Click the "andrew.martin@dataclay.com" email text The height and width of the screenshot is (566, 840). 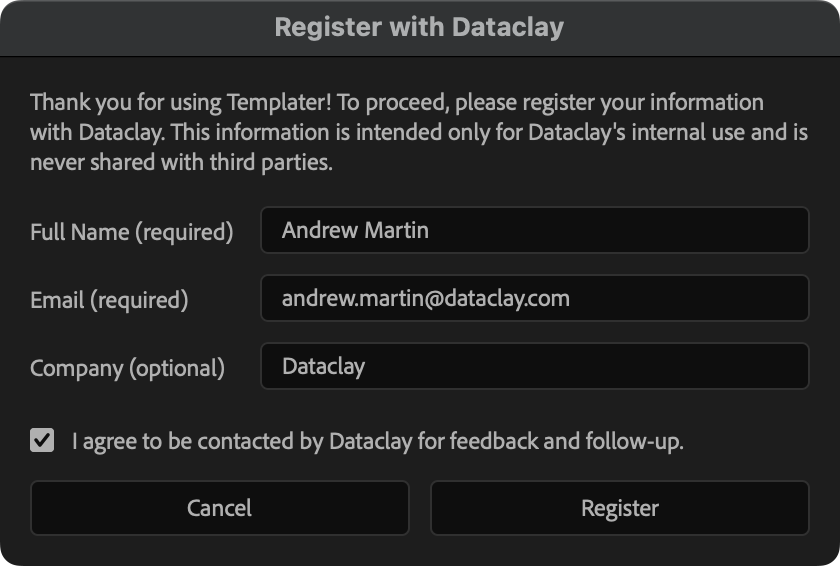coord(425,298)
